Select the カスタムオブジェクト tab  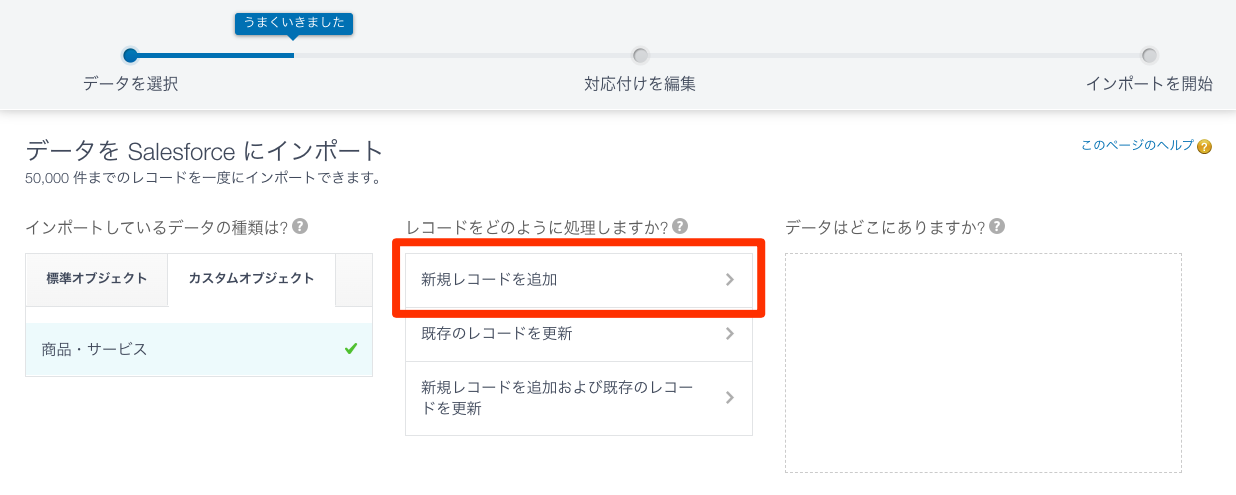tap(251, 279)
